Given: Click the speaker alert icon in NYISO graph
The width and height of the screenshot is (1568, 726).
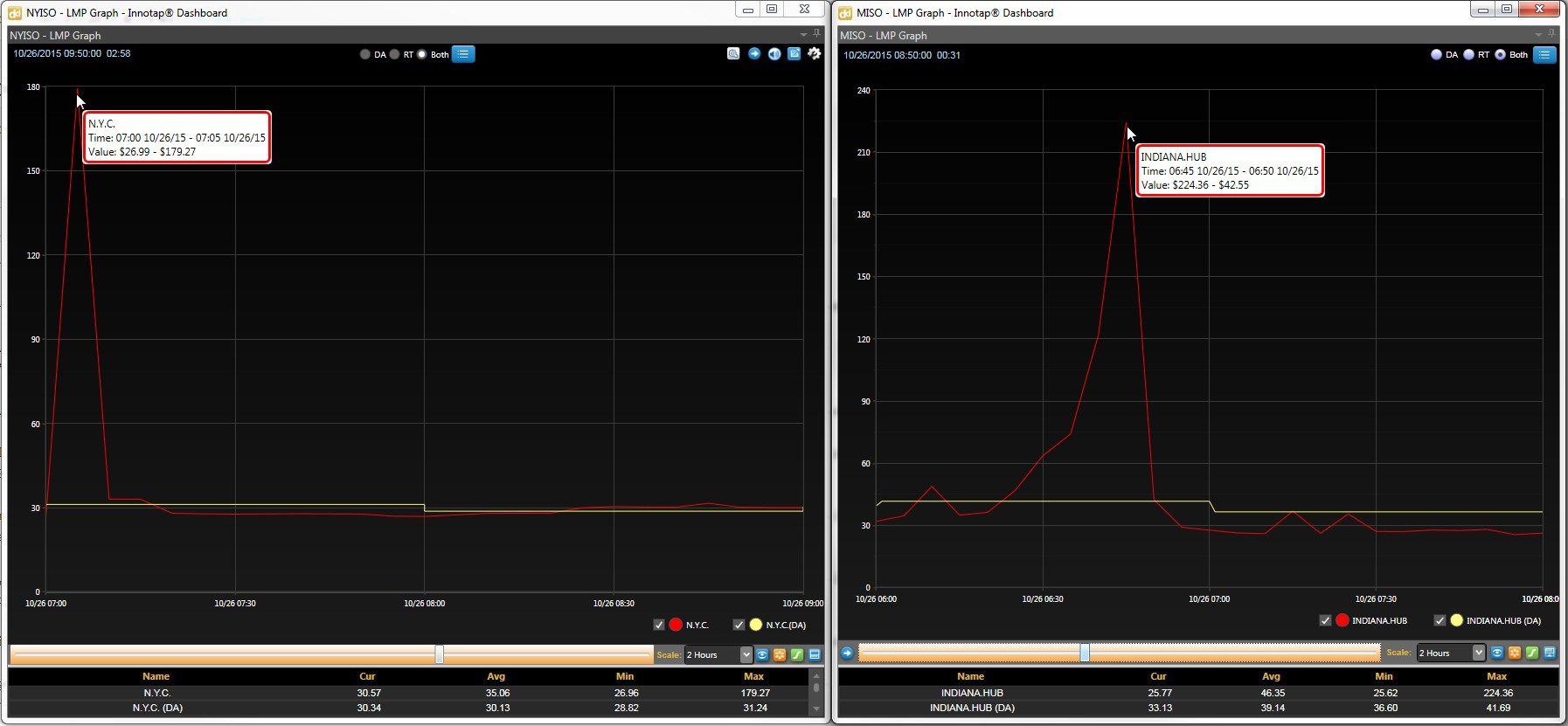Looking at the screenshot, I should [x=774, y=54].
